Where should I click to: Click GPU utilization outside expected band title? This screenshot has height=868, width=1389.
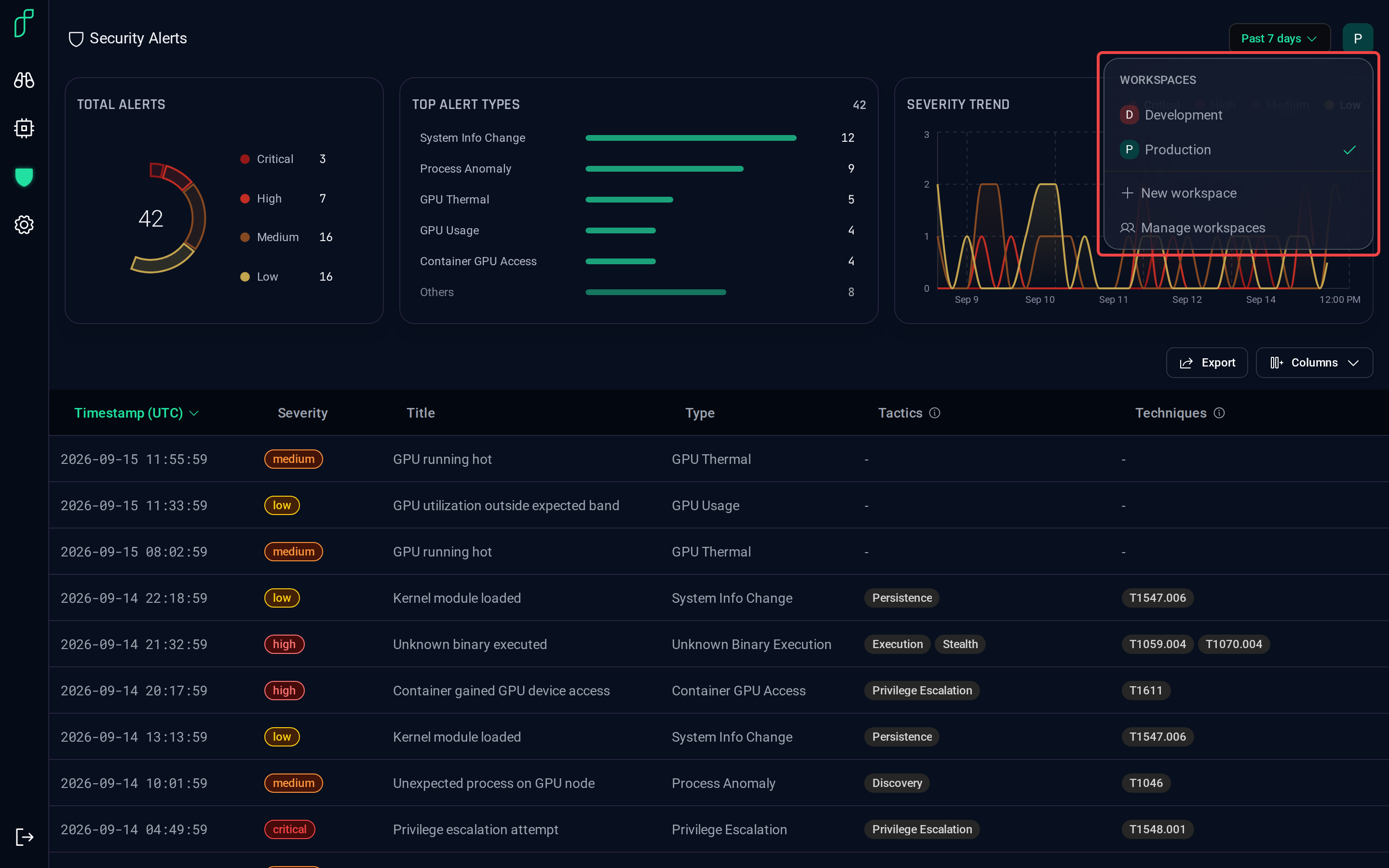coord(505,505)
